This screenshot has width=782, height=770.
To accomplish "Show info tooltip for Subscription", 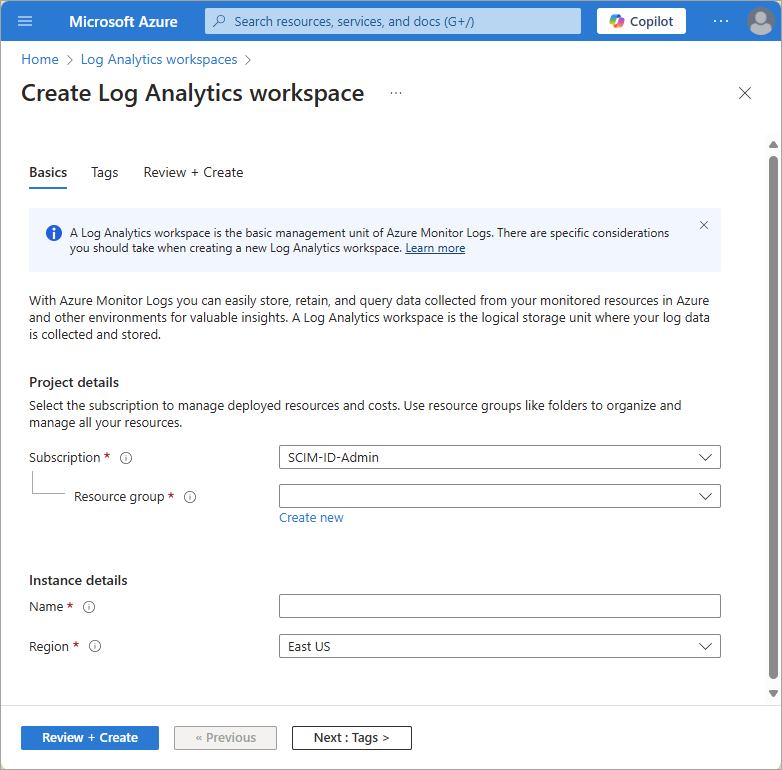I will tap(126, 458).
